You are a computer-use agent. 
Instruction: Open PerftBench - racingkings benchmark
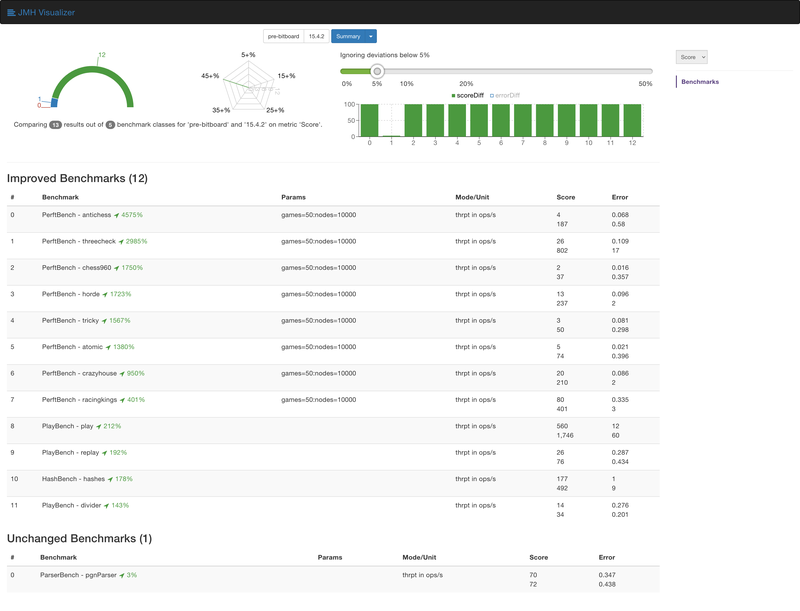tap(79, 400)
